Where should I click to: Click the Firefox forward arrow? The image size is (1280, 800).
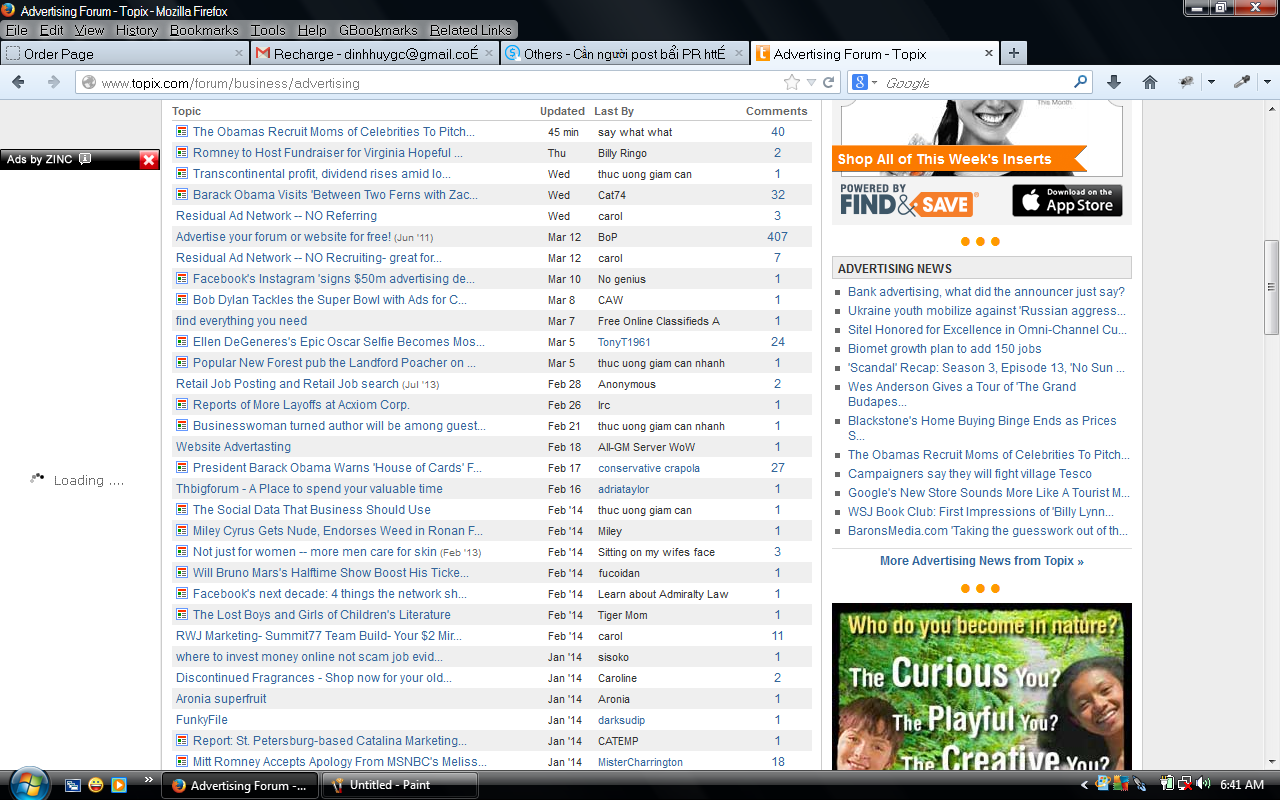tap(53, 82)
